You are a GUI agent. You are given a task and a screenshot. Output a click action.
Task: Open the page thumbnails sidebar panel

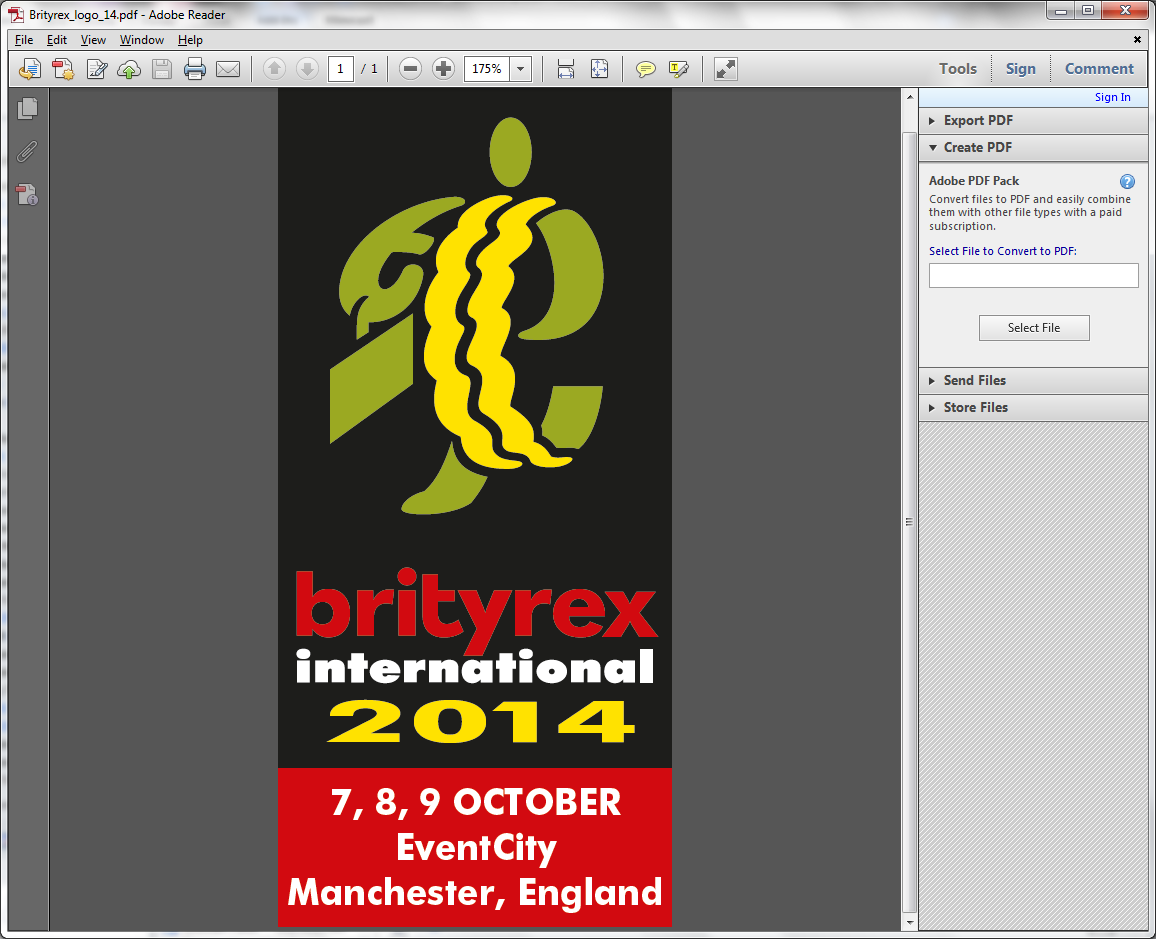(x=27, y=109)
